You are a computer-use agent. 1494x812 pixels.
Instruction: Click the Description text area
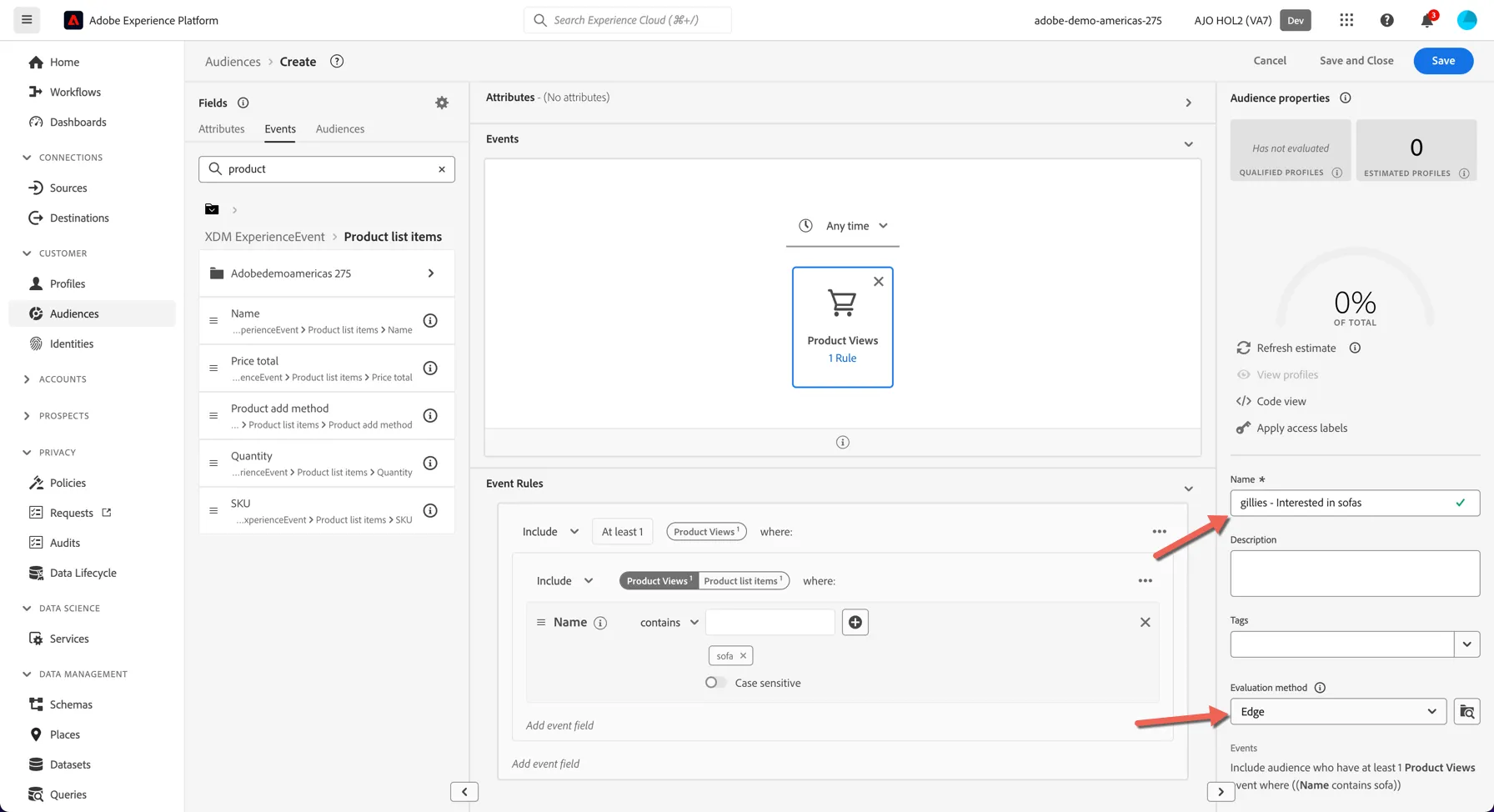pyautogui.click(x=1355, y=574)
